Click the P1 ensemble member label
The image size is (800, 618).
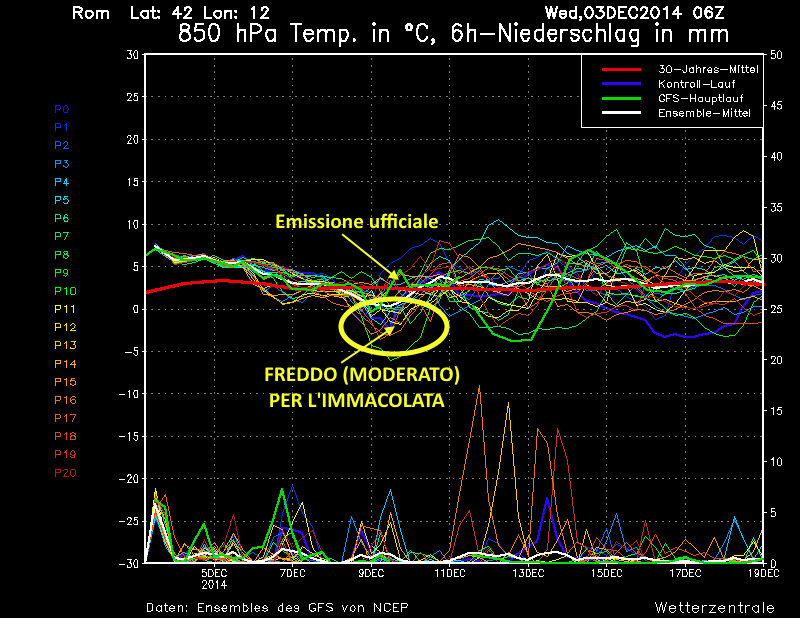61,127
